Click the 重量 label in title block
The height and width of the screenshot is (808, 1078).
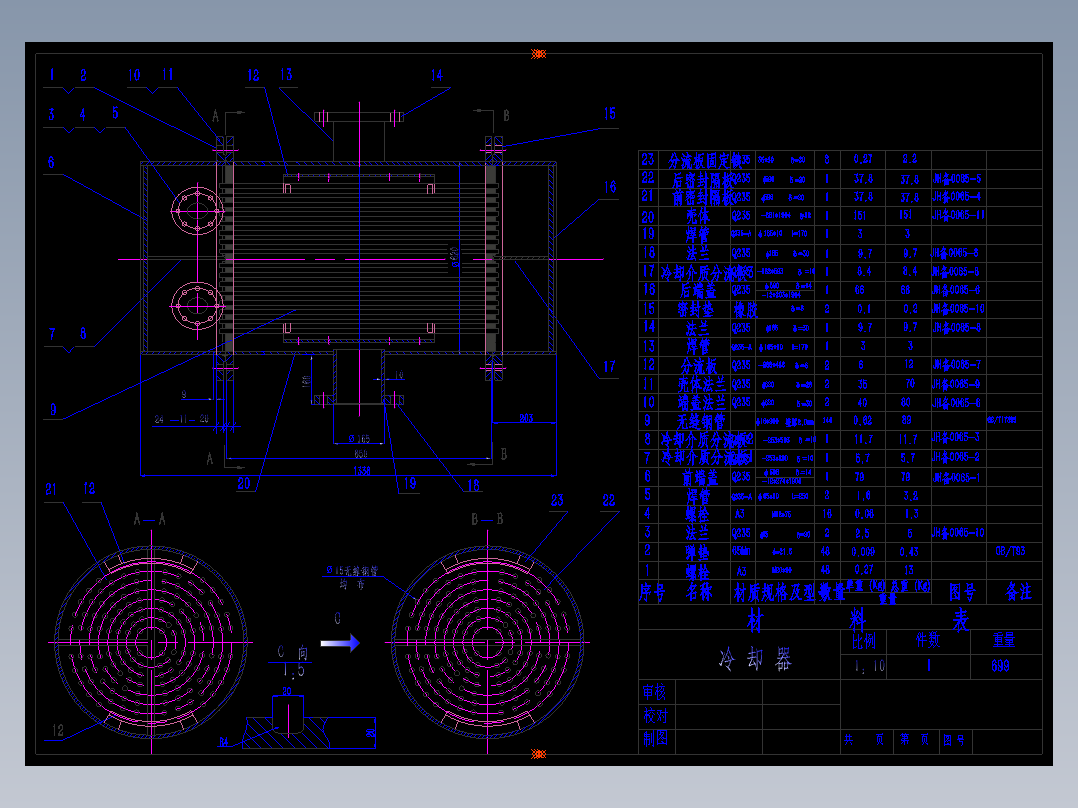1003,640
